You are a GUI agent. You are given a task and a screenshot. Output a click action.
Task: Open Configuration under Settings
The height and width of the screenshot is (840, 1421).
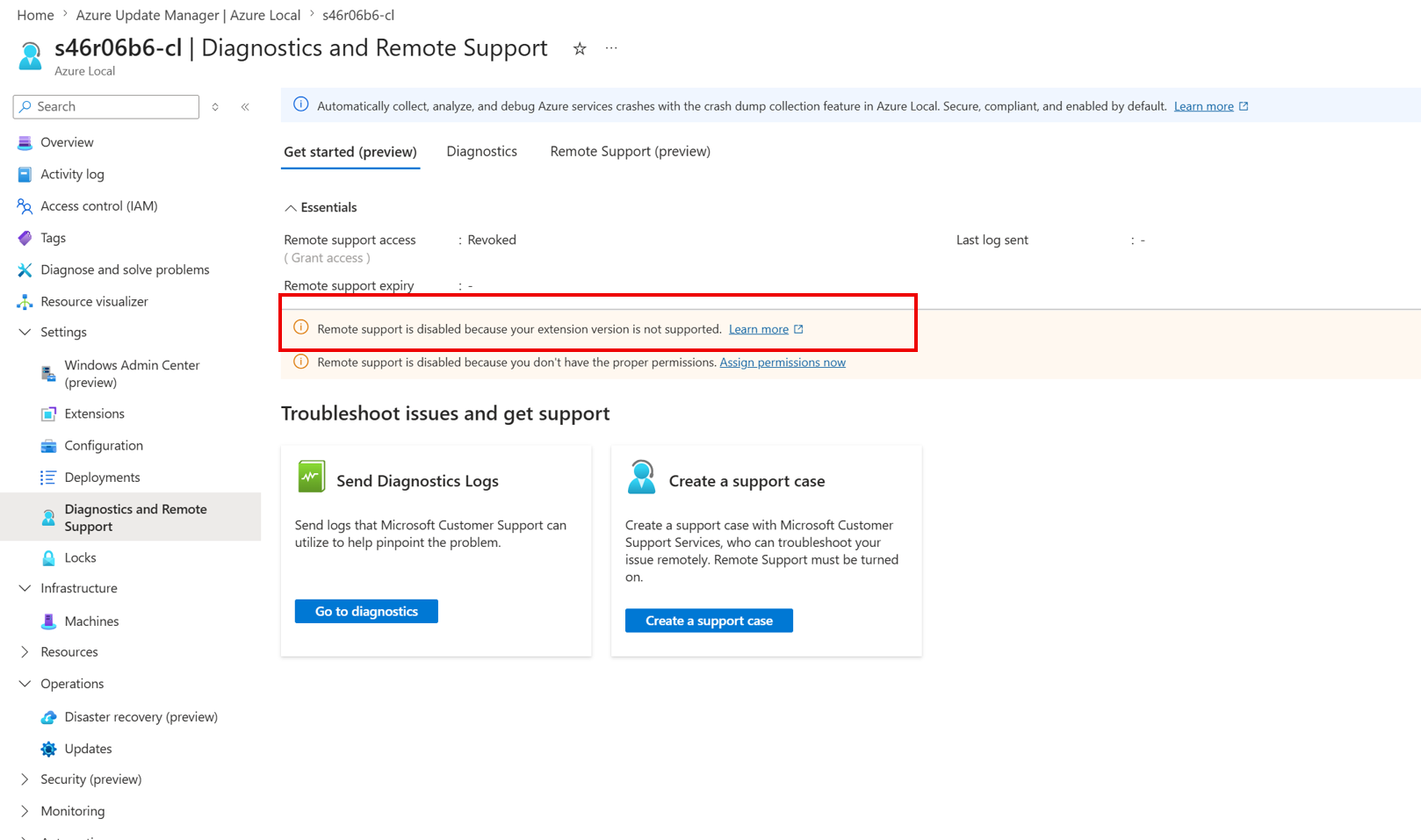click(x=104, y=445)
